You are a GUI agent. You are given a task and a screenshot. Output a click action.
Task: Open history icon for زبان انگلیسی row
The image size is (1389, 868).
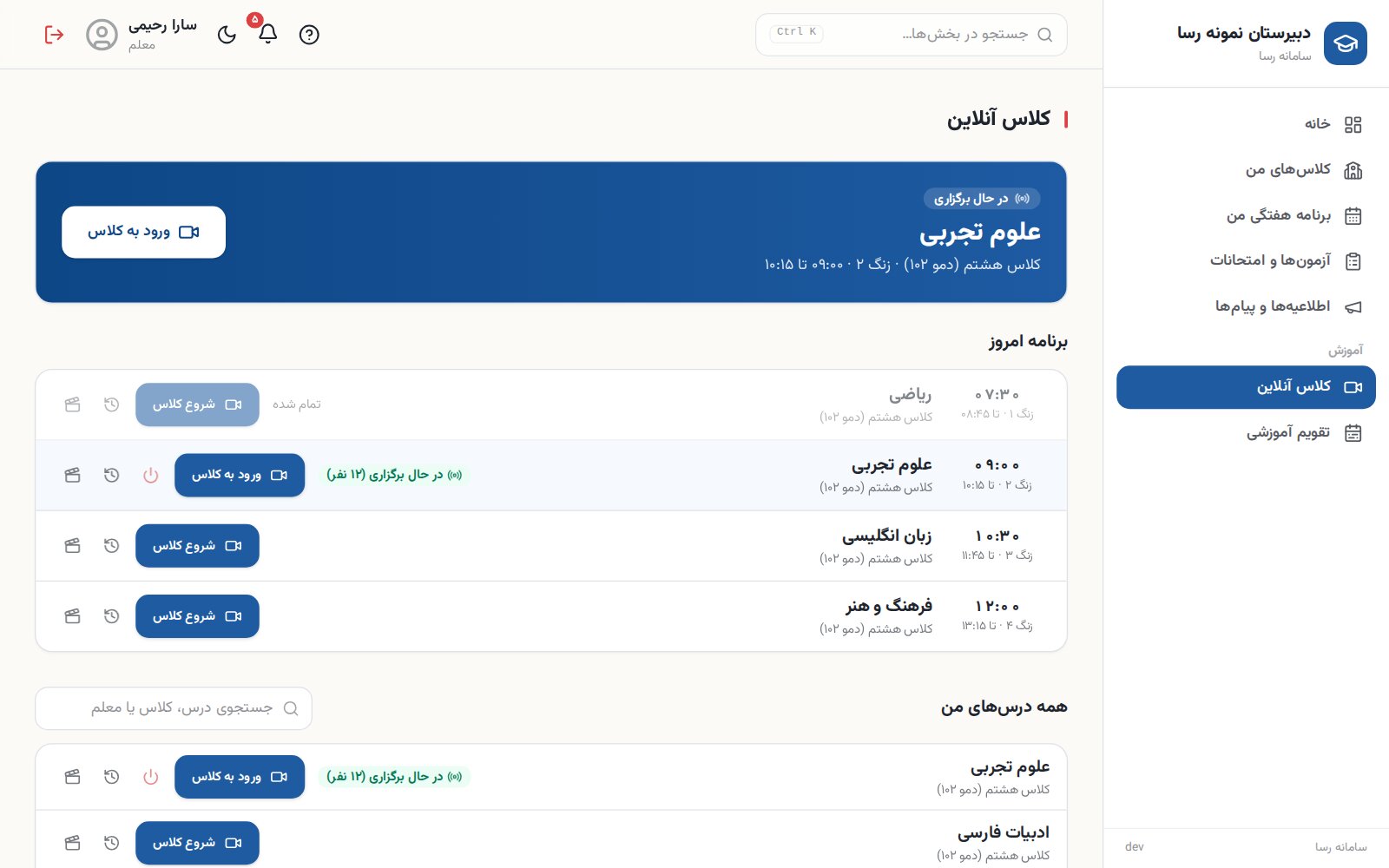pos(111,546)
